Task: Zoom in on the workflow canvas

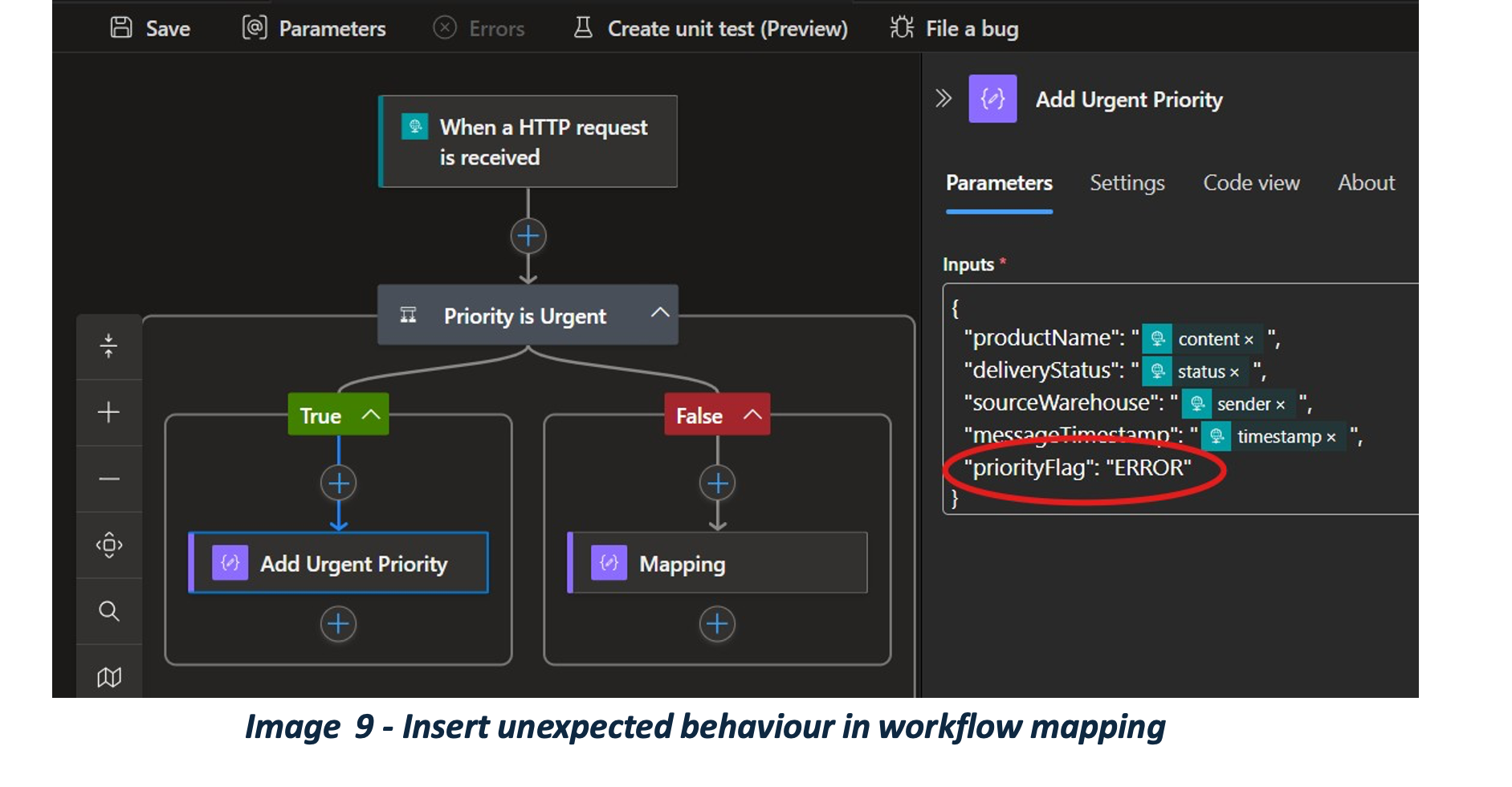Action: tap(108, 412)
